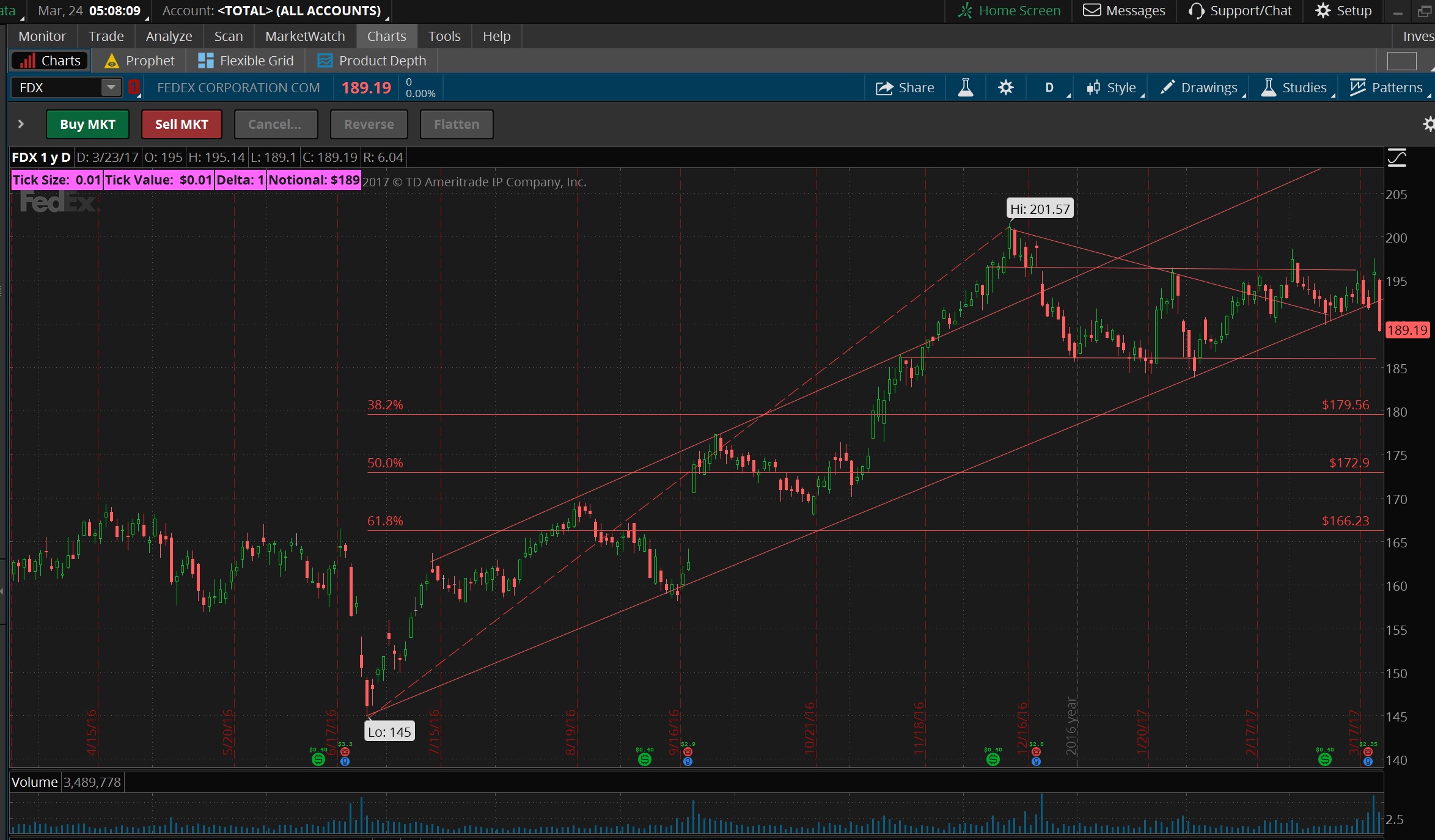Launch the Prophet charting tool
This screenshot has width=1435, height=840.
click(x=139, y=60)
